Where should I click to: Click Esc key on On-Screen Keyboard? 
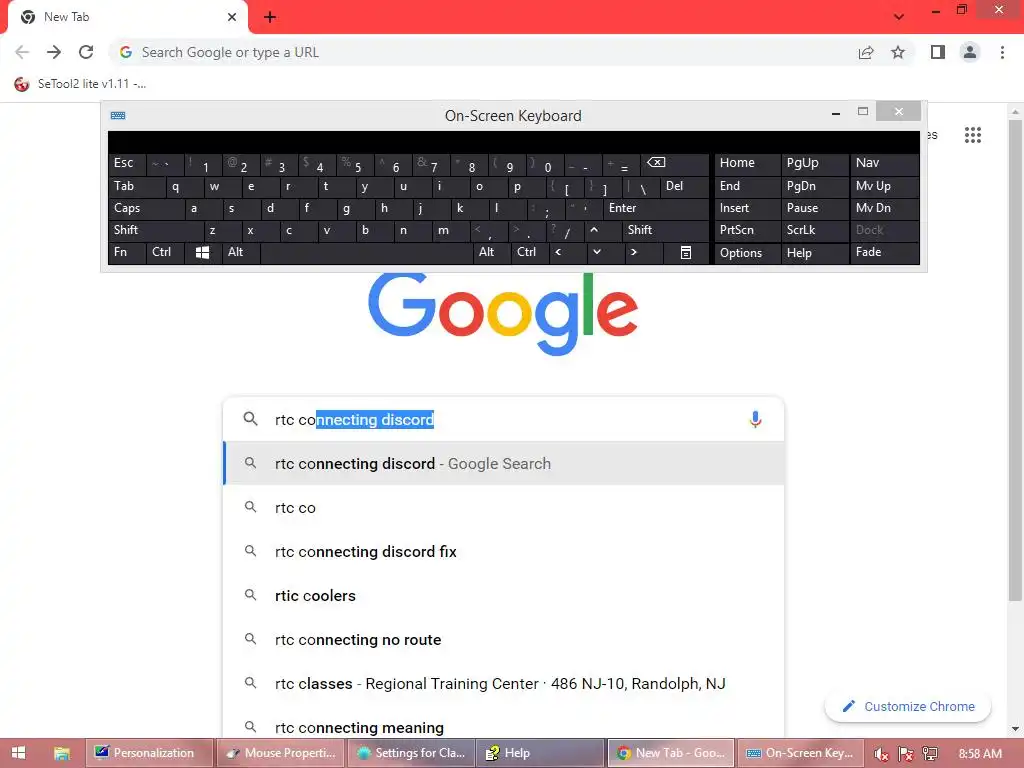(x=127, y=163)
